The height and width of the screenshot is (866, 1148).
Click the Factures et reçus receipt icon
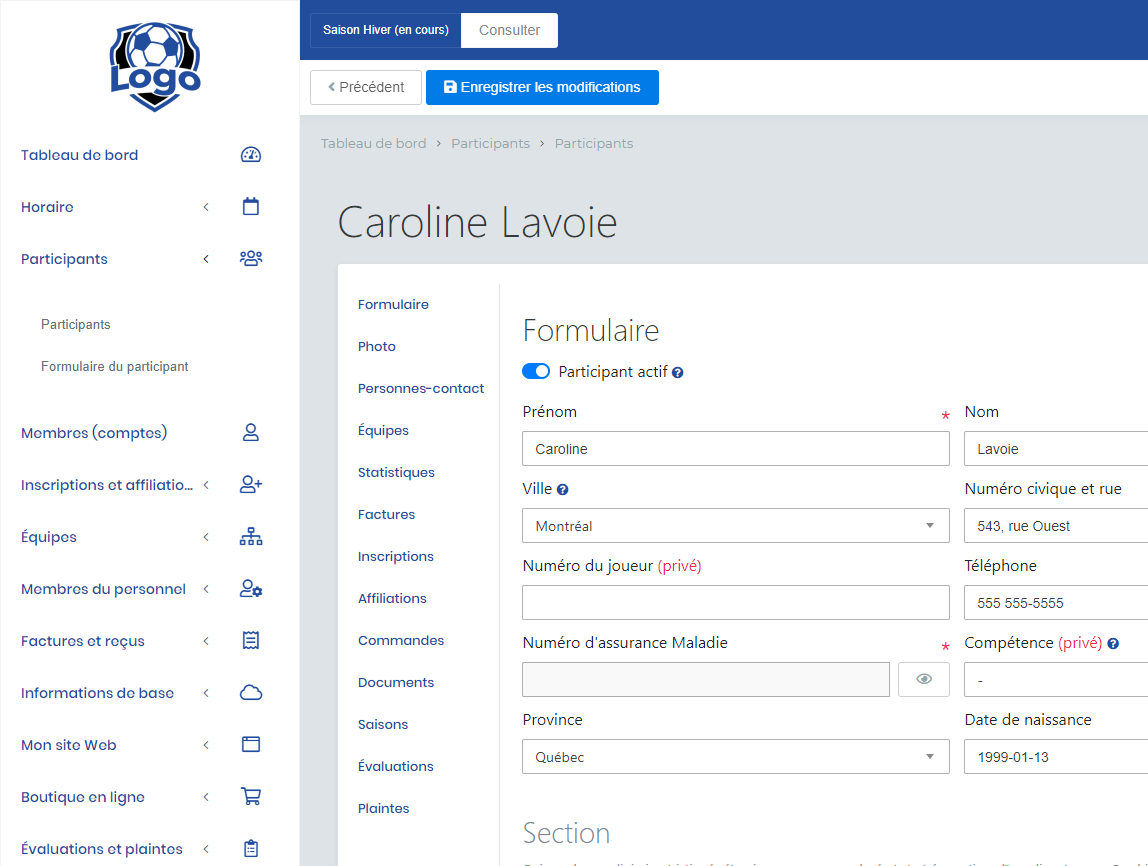251,641
